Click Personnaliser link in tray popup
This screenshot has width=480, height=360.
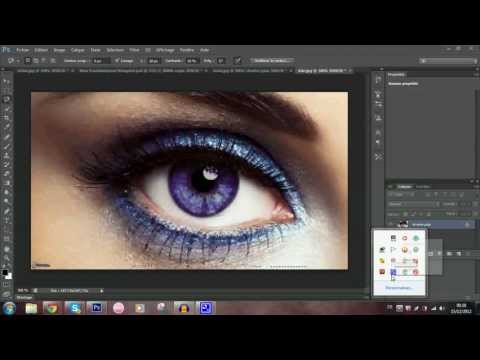(x=399, y=288)
